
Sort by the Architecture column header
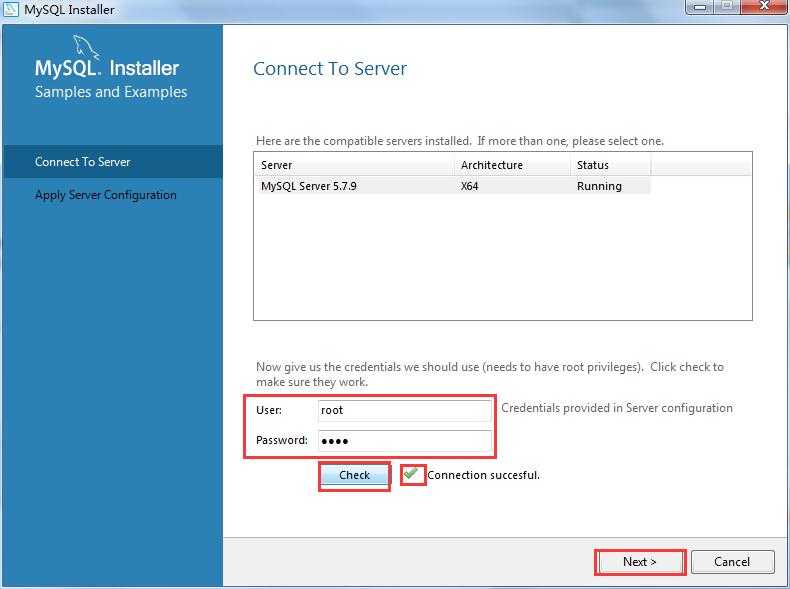[x=511, y=165]
